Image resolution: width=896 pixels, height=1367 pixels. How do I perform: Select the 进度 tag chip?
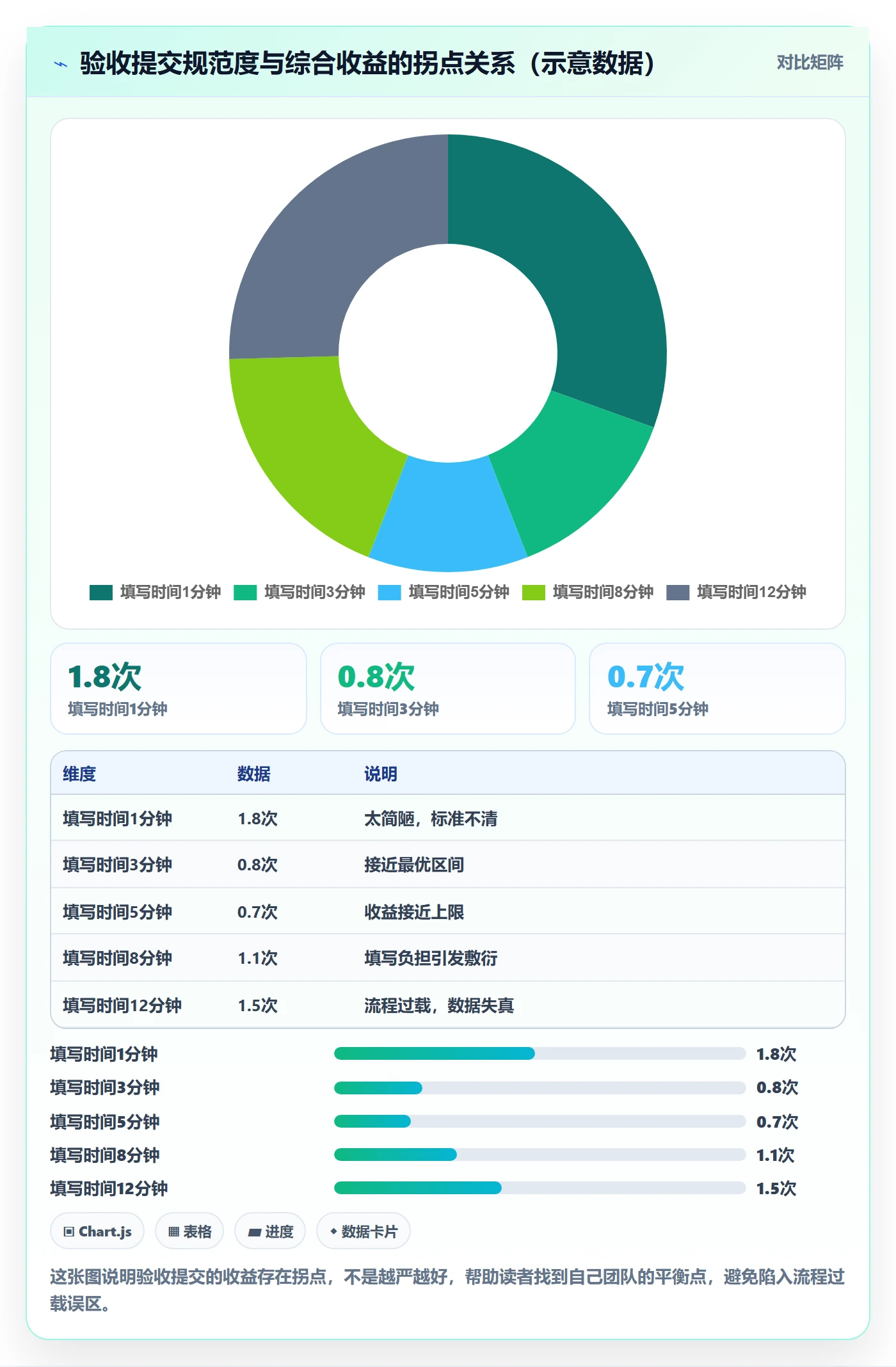(x=270, y=1231)
